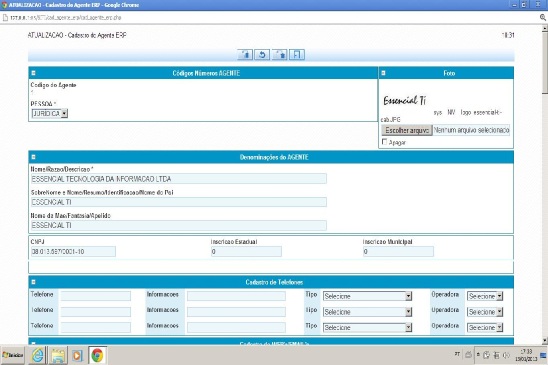The width and height of the screenshot is (548, 365).
Task: Open Internet Explorer from the taskbar
Action: tap(38, 355)
